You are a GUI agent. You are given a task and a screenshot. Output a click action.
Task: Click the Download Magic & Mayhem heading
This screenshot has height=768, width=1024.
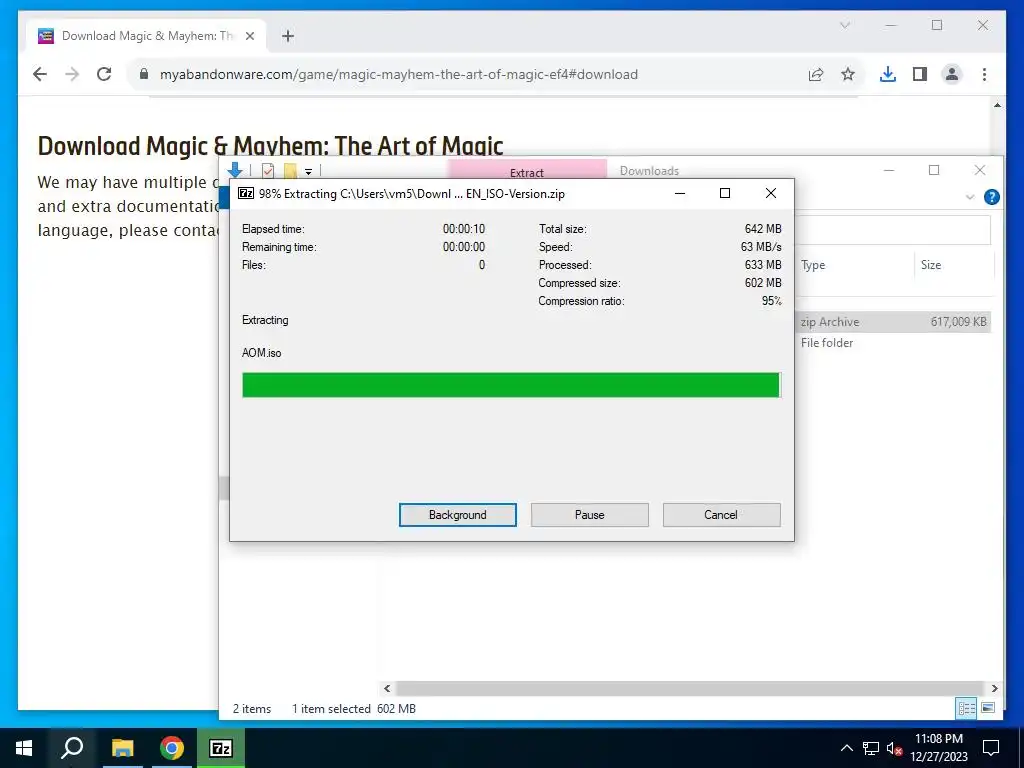tap(270, 146)
